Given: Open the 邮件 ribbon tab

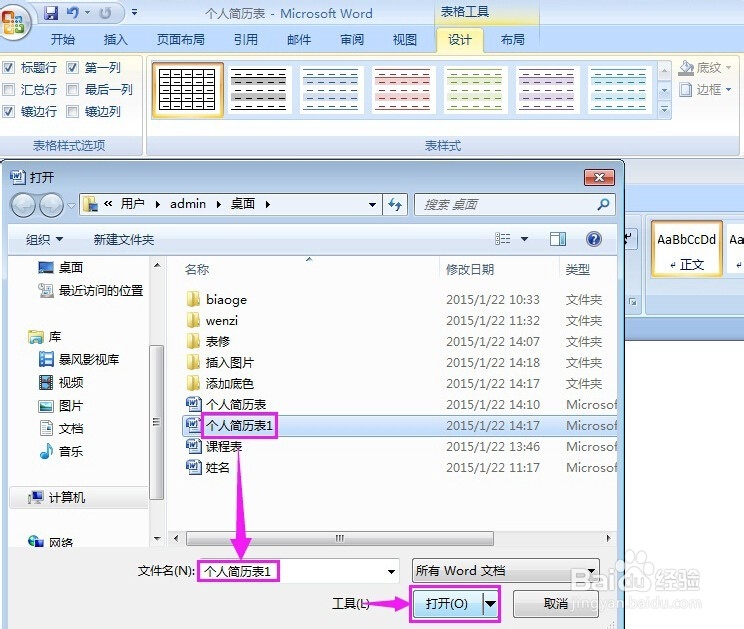Looking at the screenshot, I should 299,39.
